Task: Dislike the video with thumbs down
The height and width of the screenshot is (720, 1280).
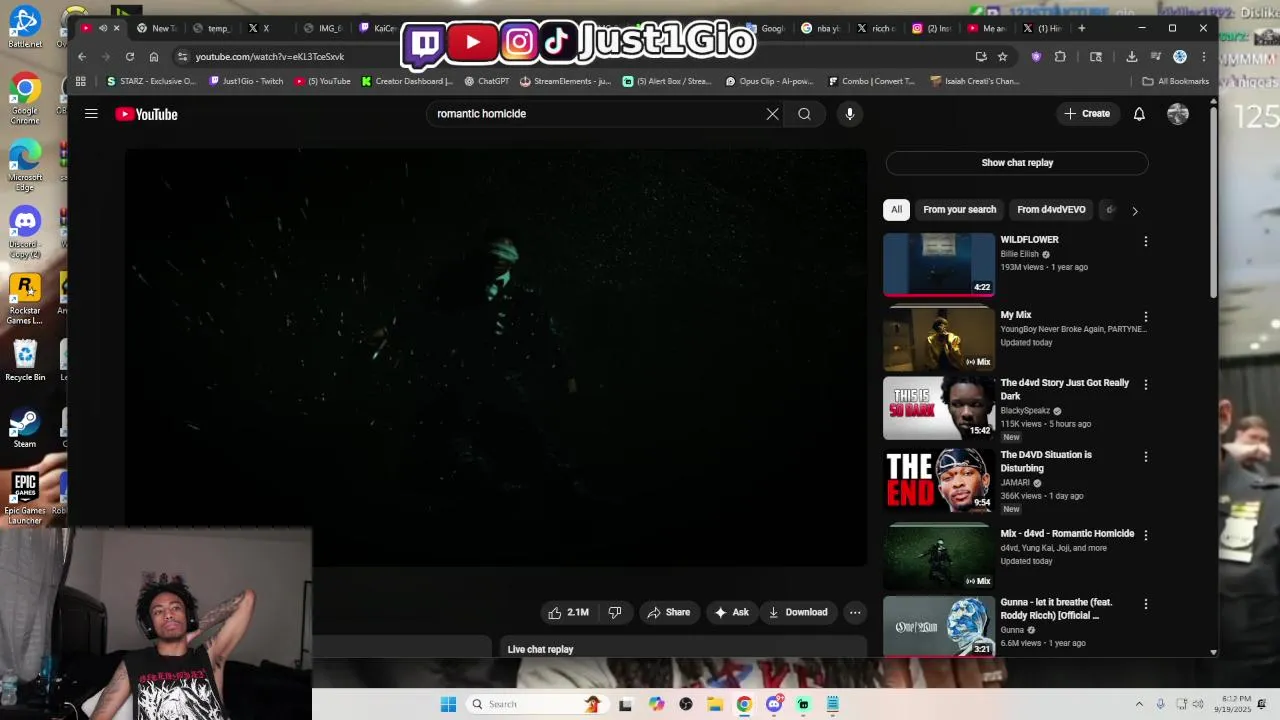Action: (615, 612)
